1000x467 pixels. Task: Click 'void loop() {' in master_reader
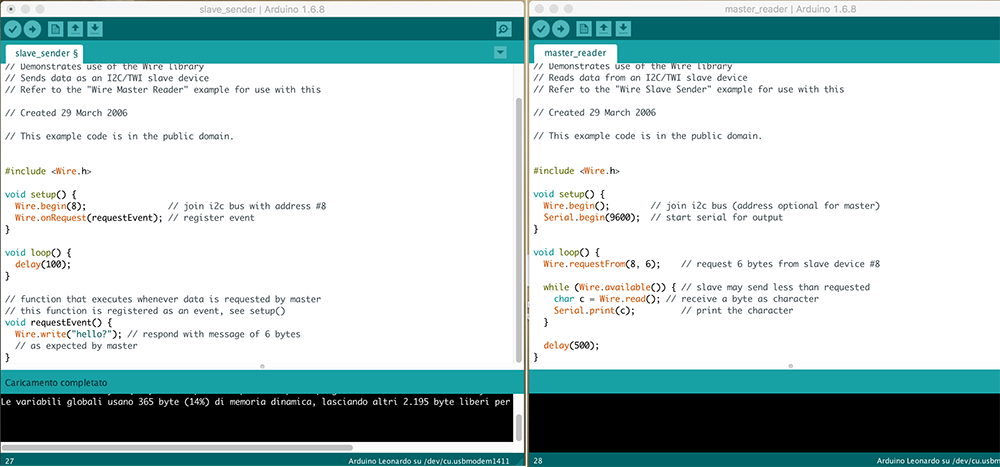566,252
